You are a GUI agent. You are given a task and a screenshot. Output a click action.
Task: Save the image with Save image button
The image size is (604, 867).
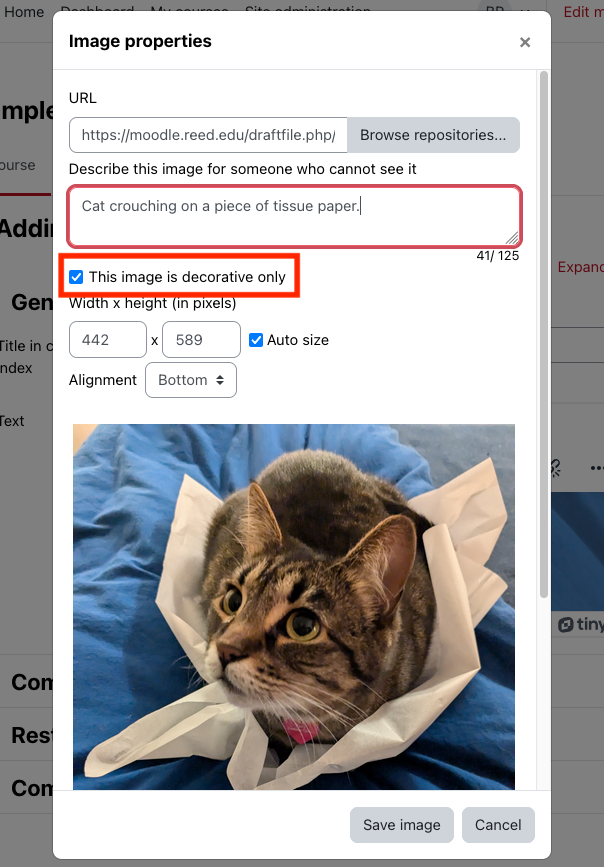[402, 825]
